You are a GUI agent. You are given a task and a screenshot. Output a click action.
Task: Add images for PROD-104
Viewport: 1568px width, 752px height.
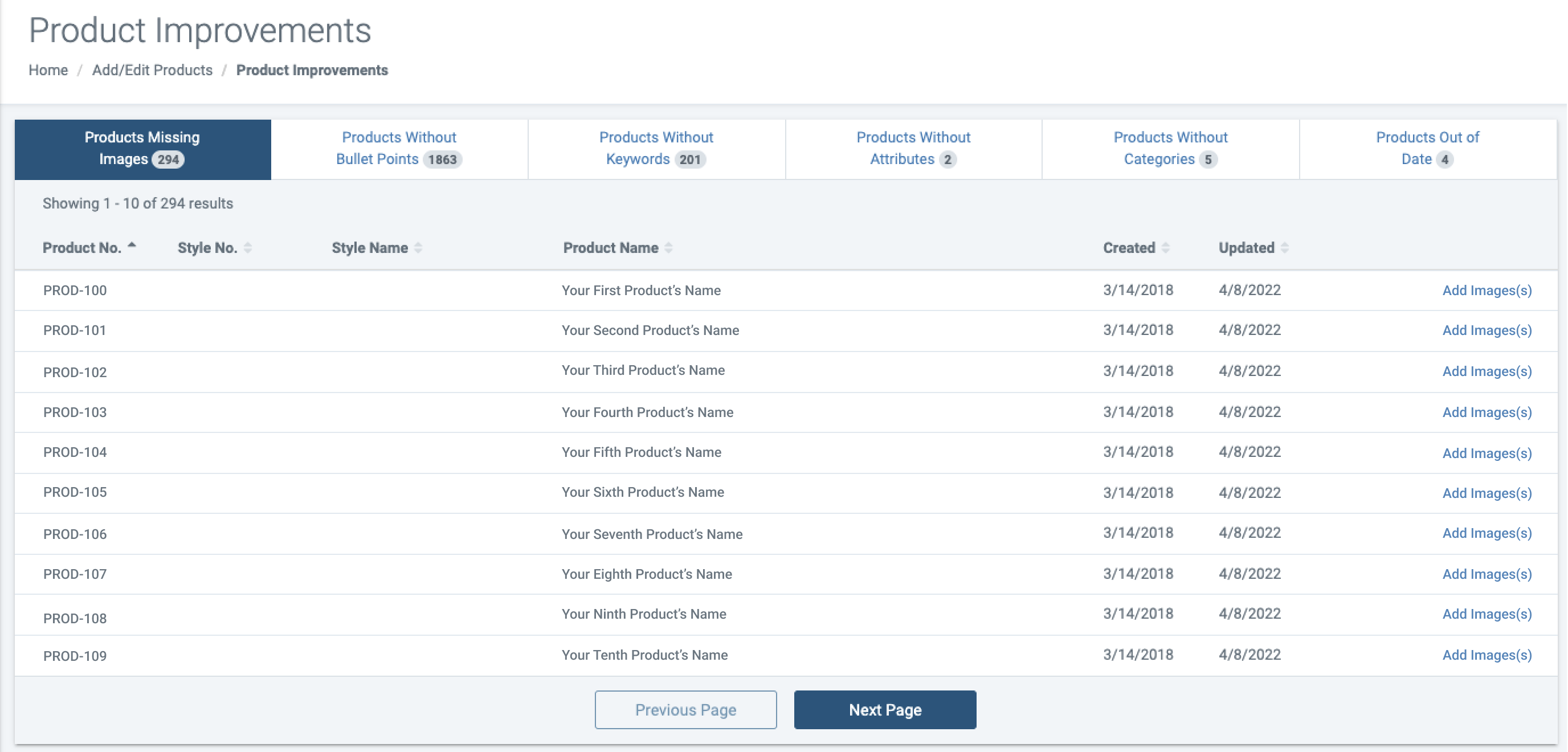tap(1487, 453)
